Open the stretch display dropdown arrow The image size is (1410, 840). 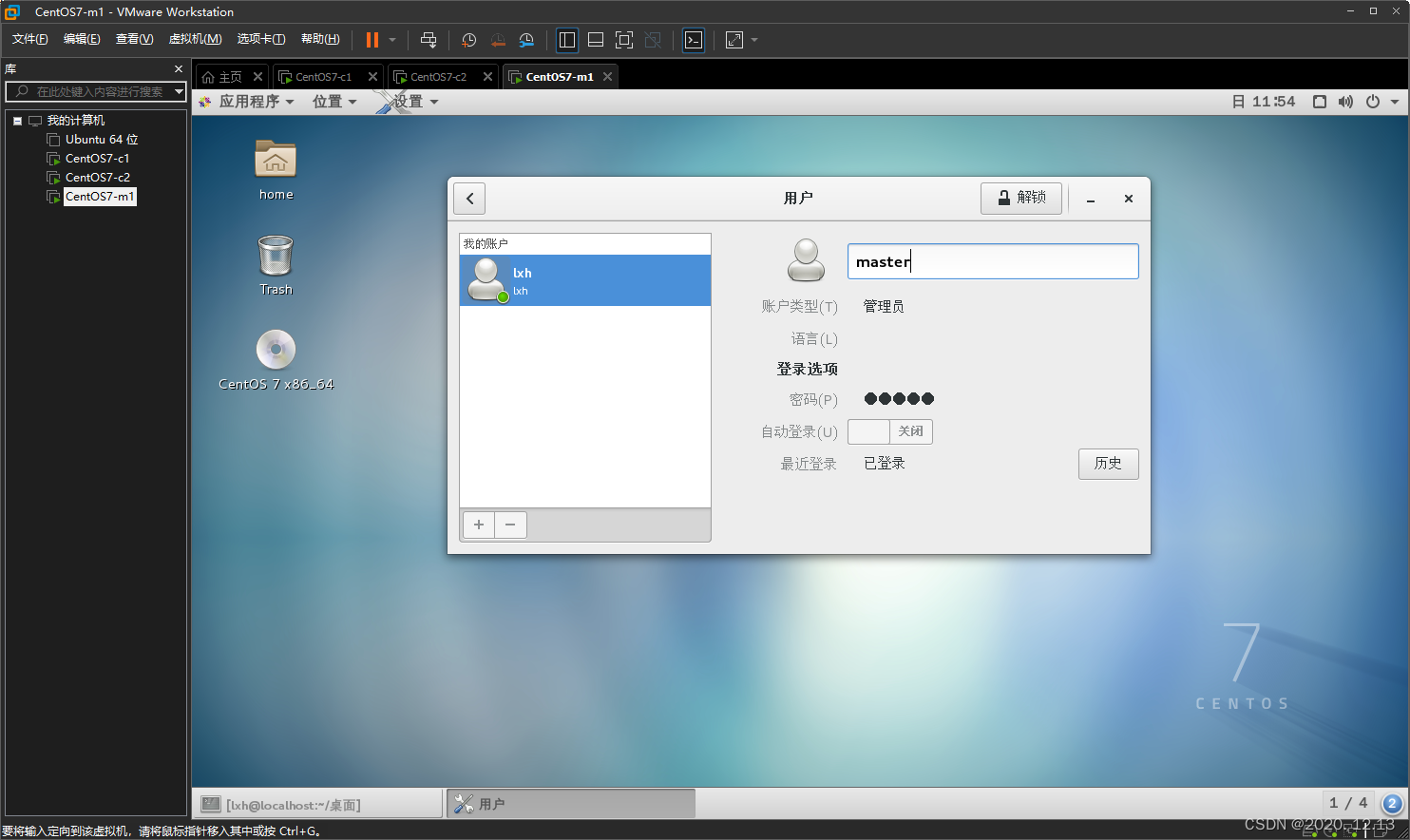coord(754,40)
